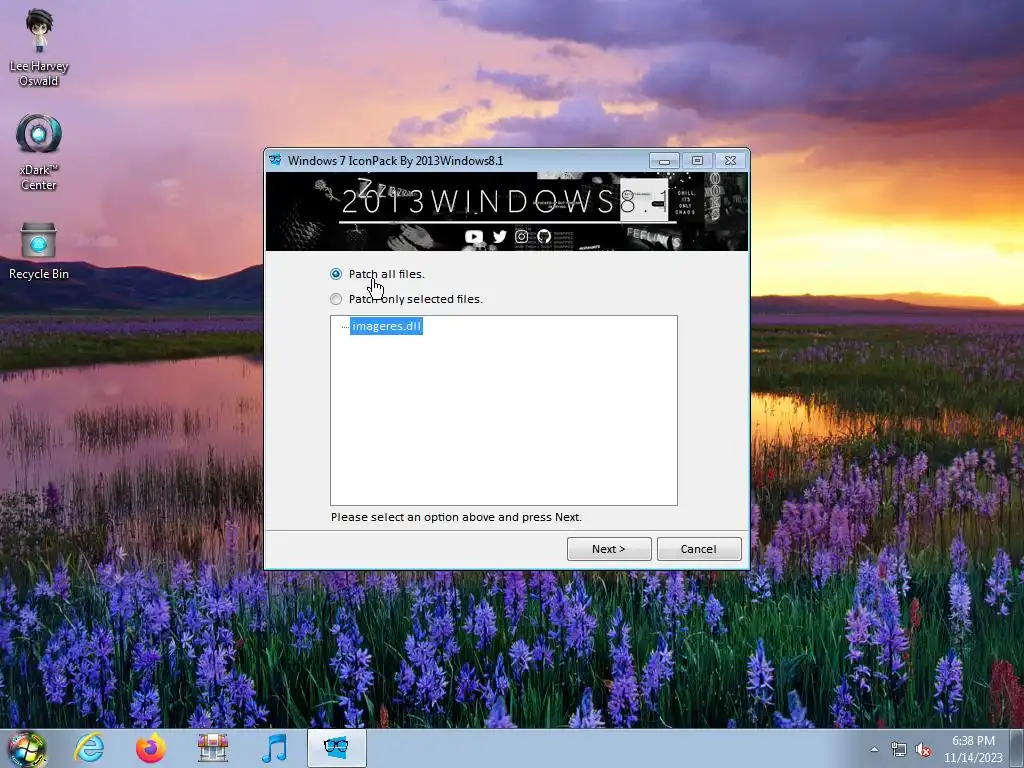Open the GitHub icon in banner
Image resolution: width=1024 pixels, height=768 pixels.
pos(543,236)
